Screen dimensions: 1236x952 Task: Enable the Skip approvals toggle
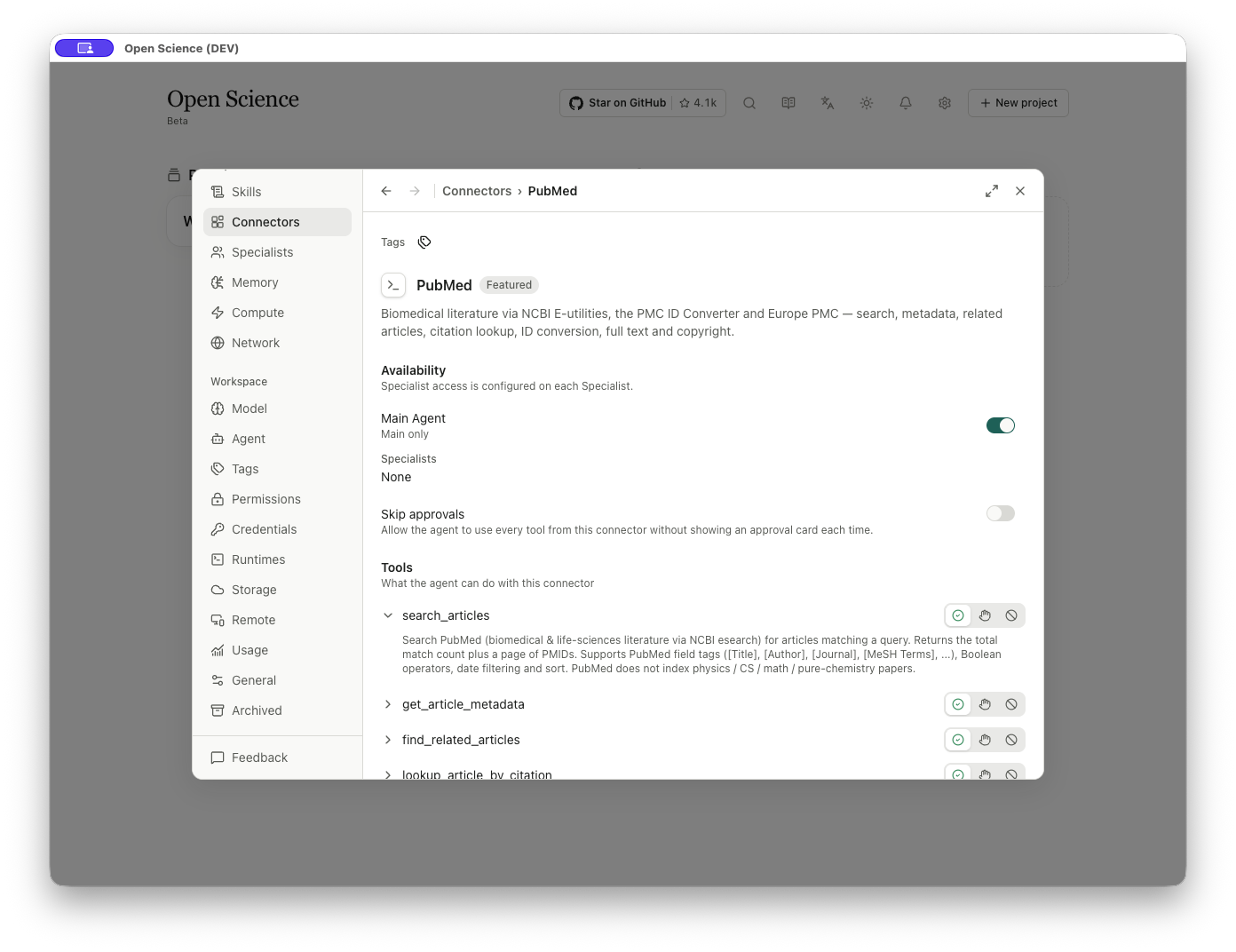click(x=1001, y=513)
